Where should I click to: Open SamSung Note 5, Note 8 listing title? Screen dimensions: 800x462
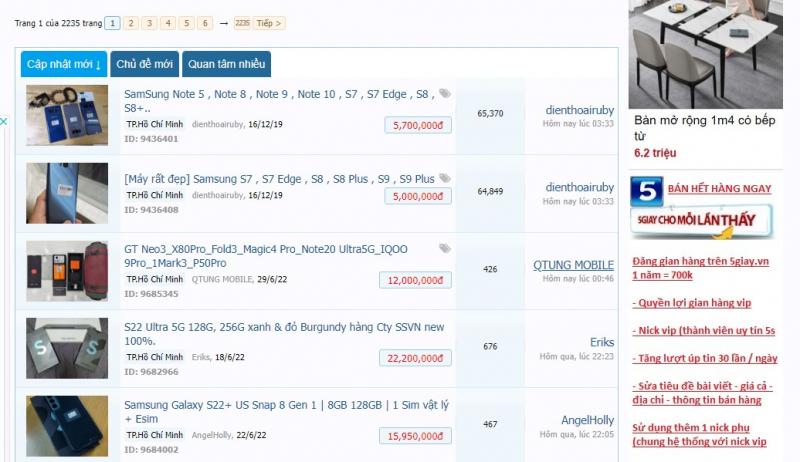tap(279, 101)
